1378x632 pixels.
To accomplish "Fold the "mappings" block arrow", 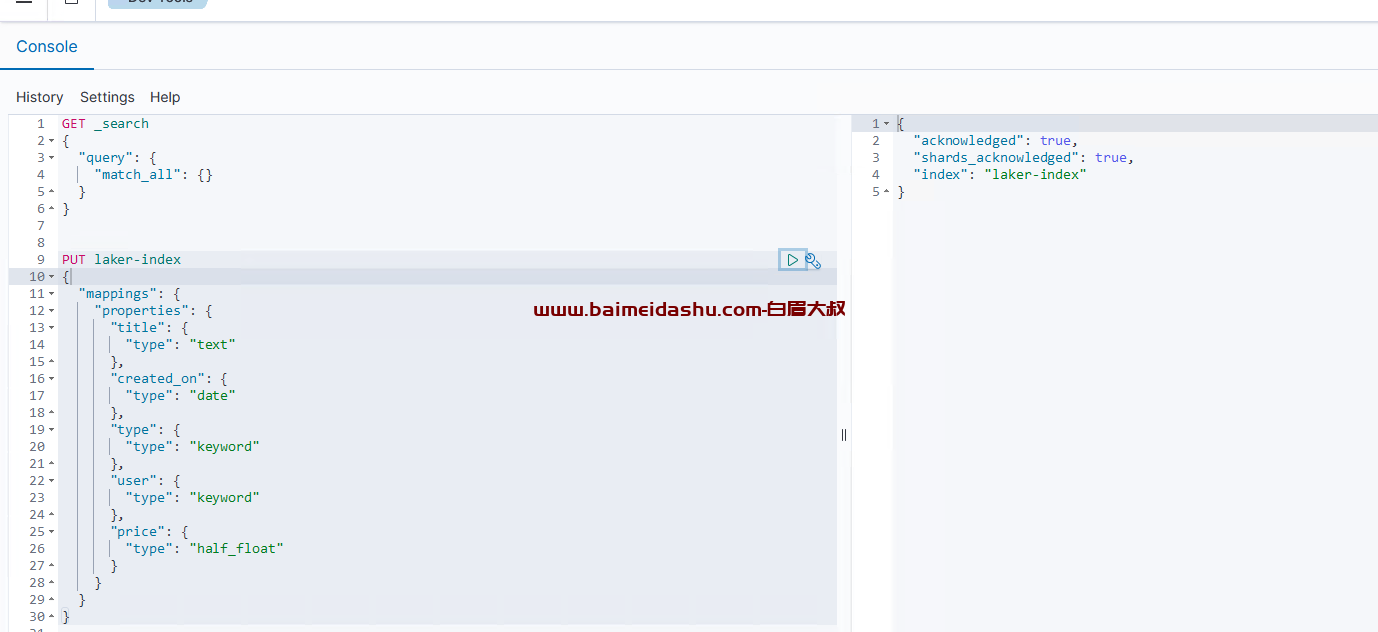I will click(52, 294).
